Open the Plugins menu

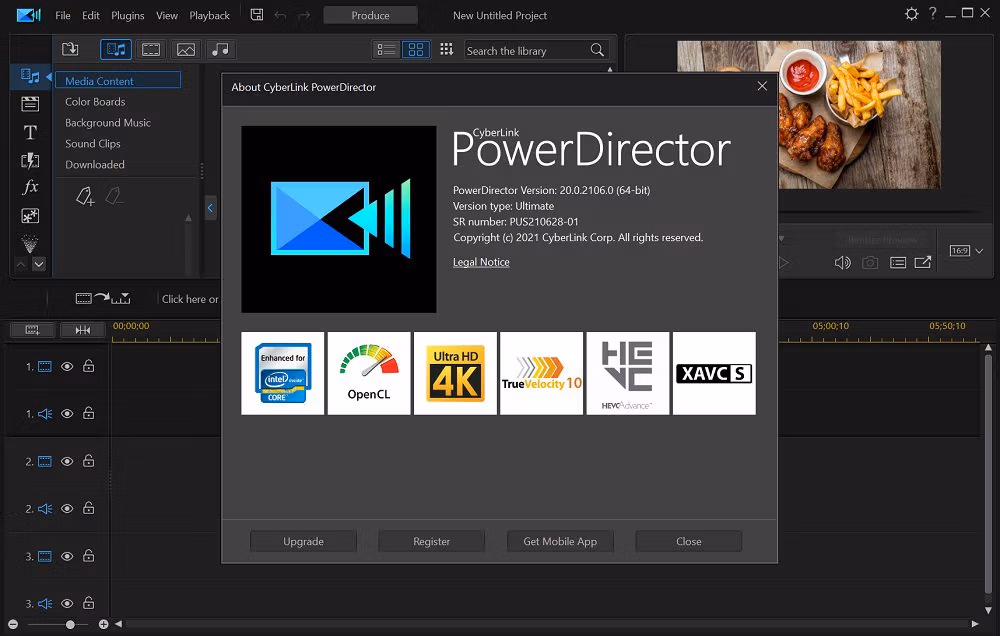[x=128, y=15]
